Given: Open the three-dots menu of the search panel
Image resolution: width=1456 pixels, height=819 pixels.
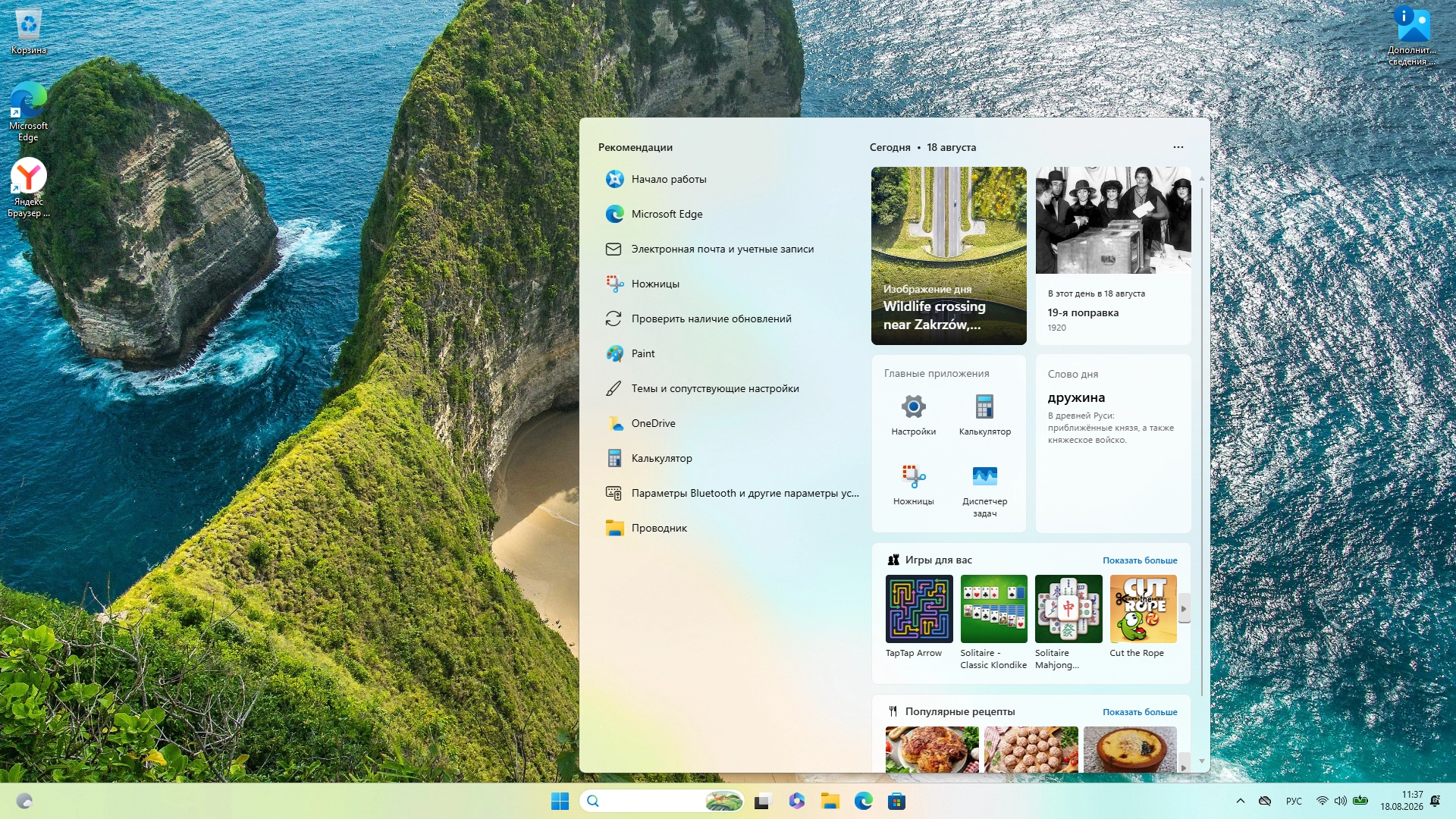Looking at the screenshot, I should click(1178, 147).
